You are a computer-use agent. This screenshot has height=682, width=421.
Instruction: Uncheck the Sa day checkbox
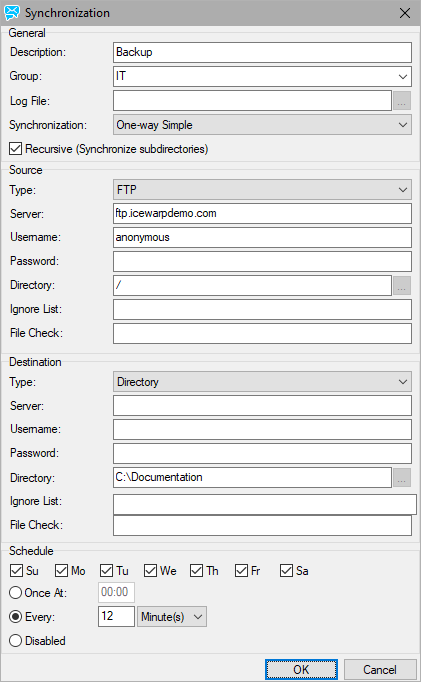tap(286, 571)
